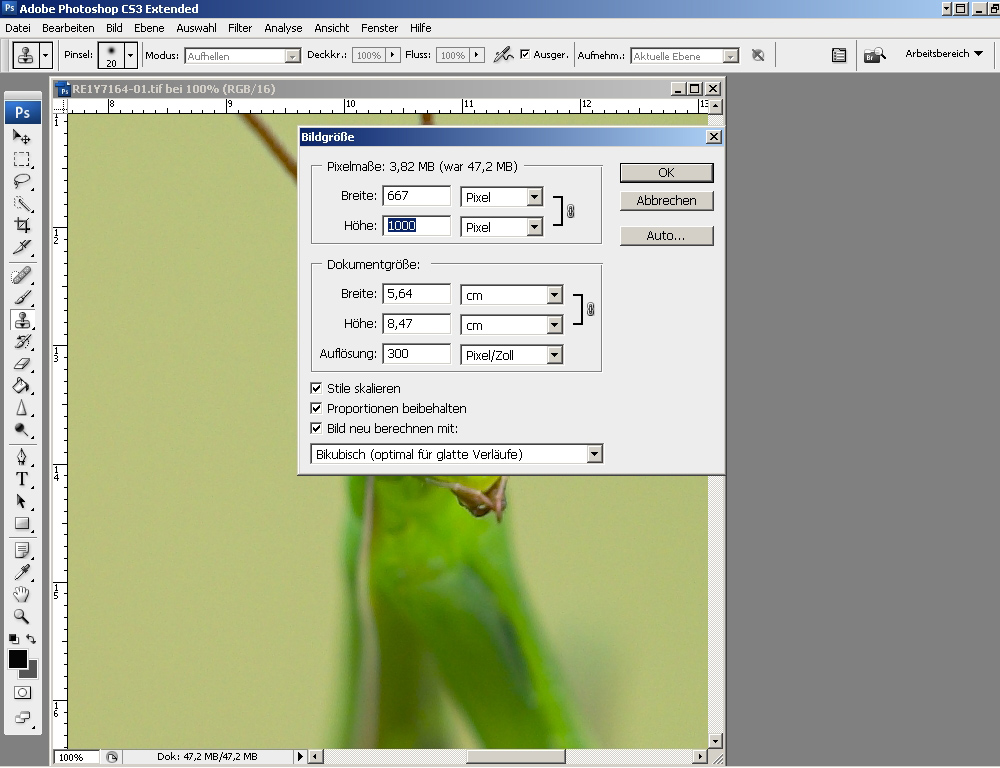The width and height of the screenshot is (1000, 768).
Task: Select the Magic Wand tool
Action: (x=22, y=203)
